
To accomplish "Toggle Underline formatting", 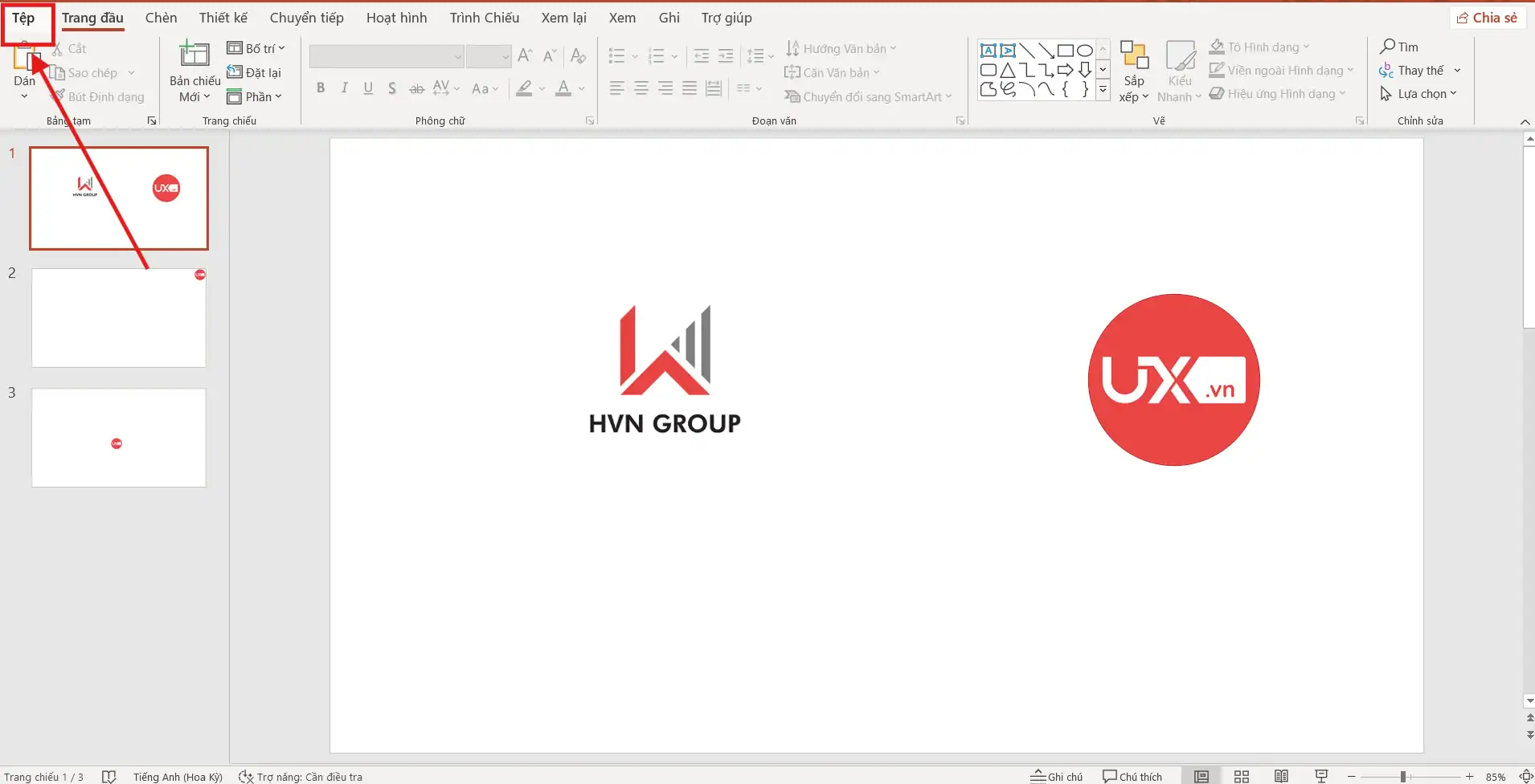I will point(368,88).
